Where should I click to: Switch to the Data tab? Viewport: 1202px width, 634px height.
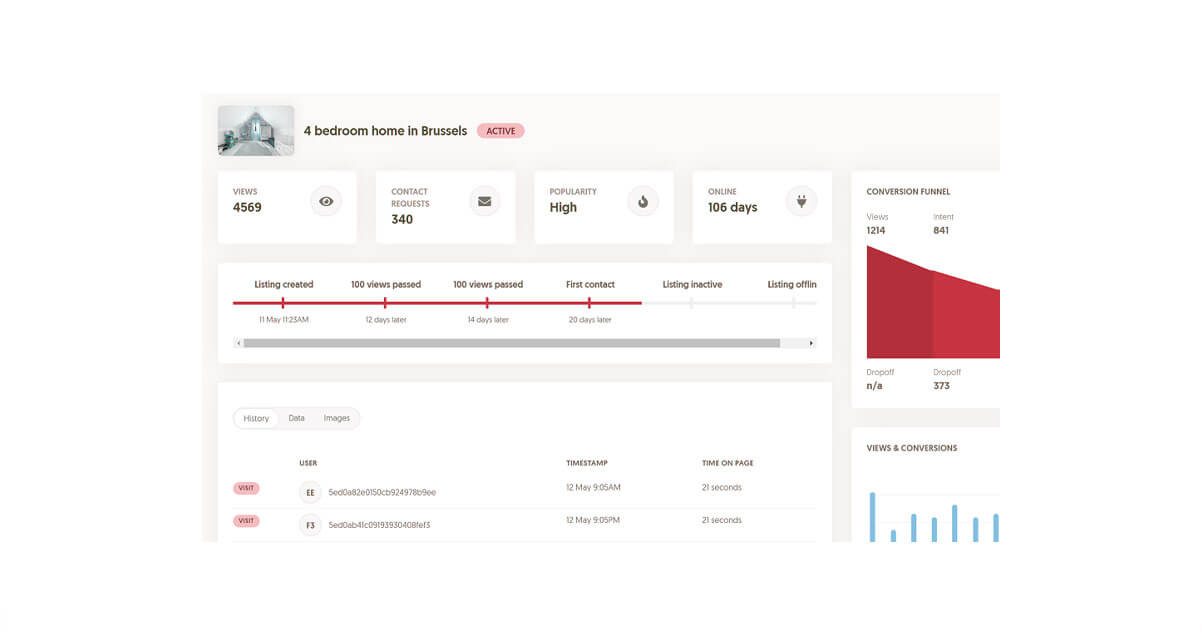[296, 418]
